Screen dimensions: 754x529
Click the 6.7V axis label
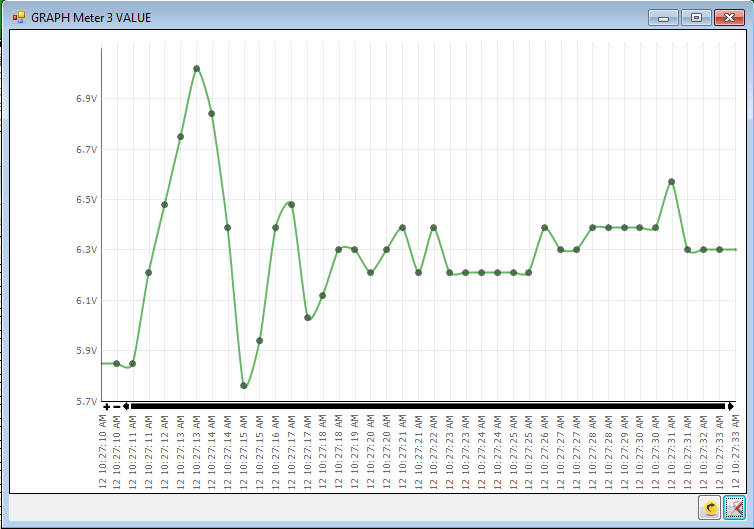pyautogui.click(x=87, y=150)
